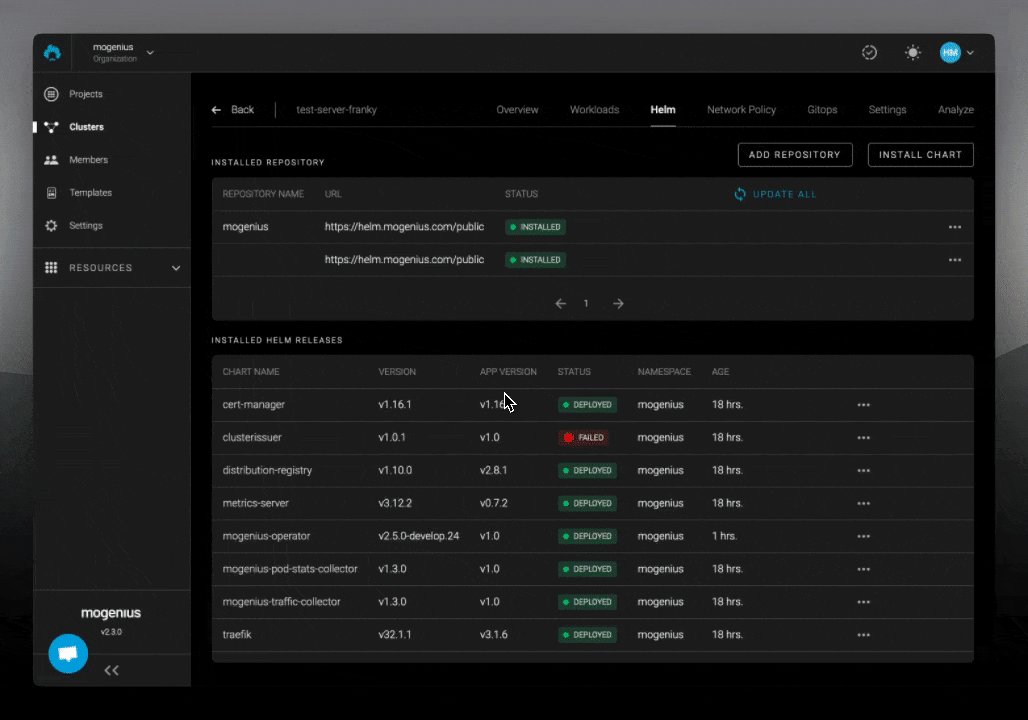Image resolution: width=1028 pixels, height=720 pixels.
Task: Switch to the Network Policy tab
Action: point(741,110)
